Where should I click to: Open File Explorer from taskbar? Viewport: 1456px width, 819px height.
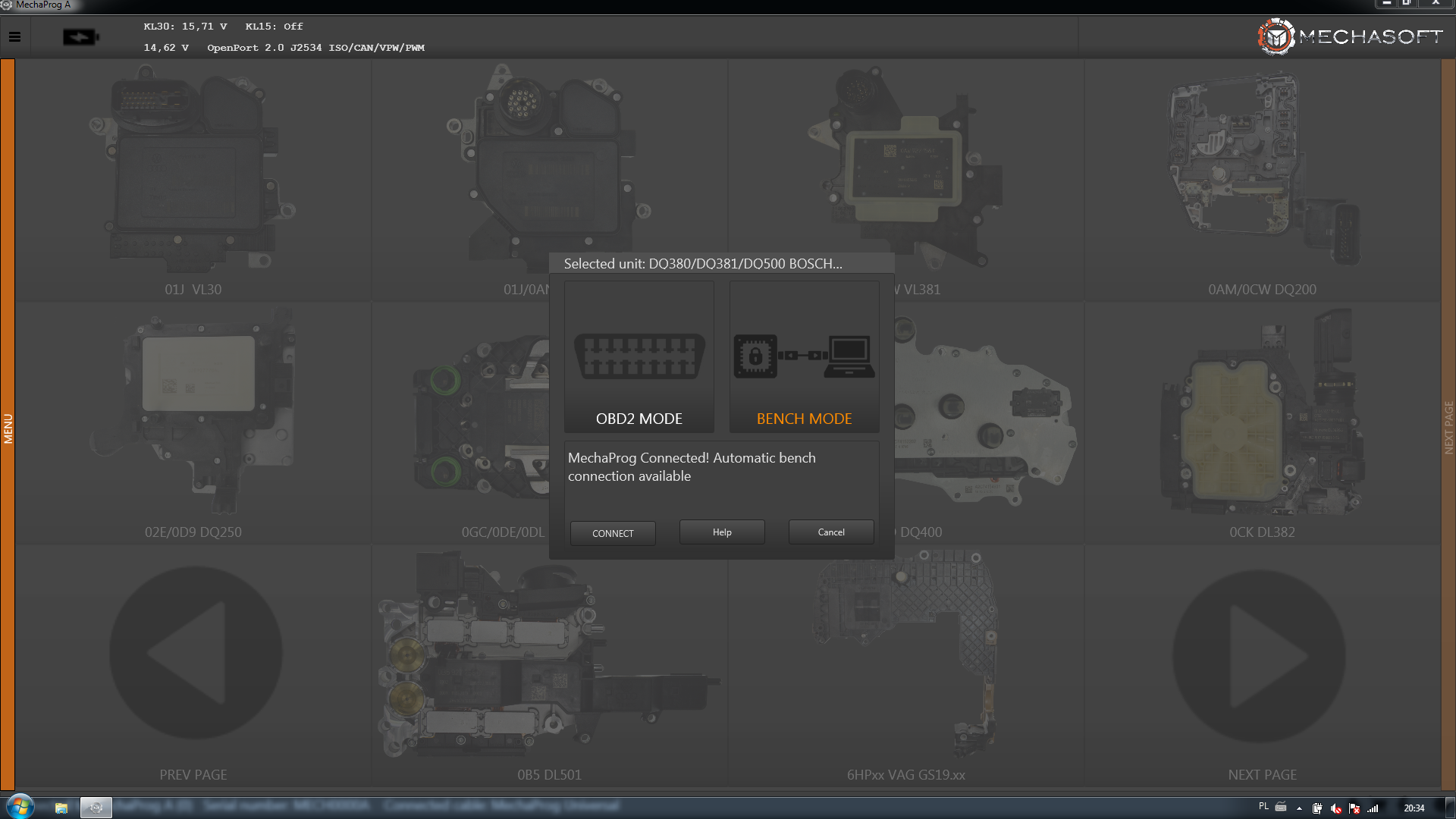pos(61,808)
